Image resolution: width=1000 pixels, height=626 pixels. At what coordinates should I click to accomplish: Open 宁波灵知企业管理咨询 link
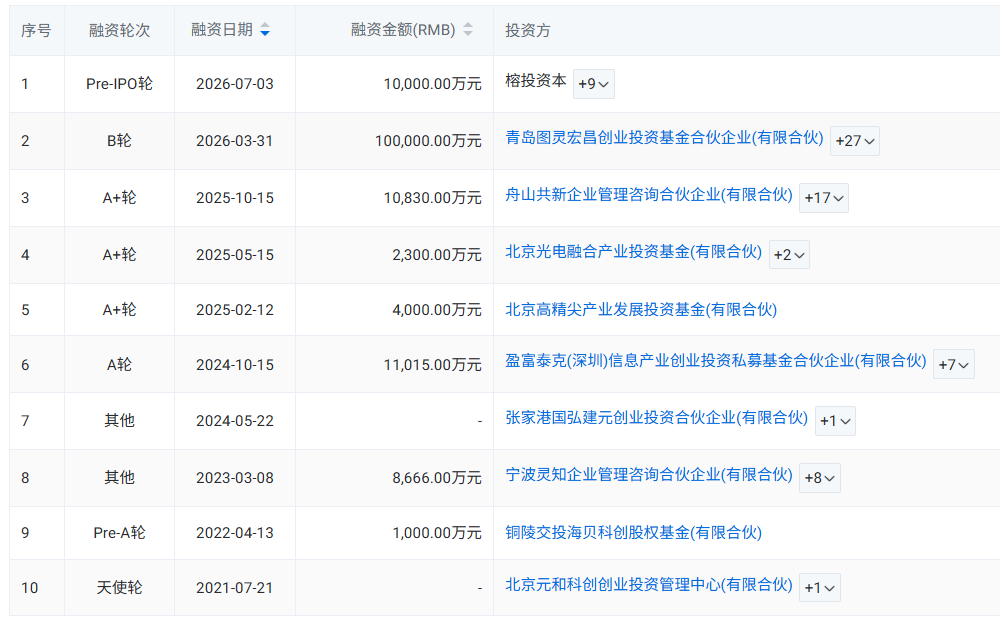(649, 474)
